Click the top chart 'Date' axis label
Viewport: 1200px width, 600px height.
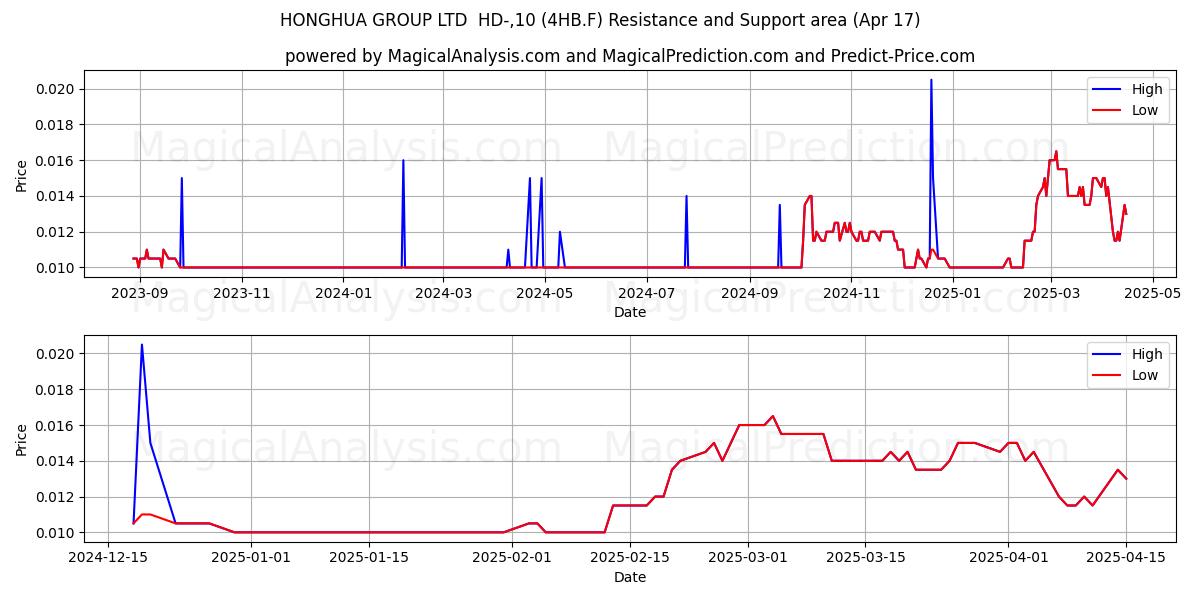point(630,312)
